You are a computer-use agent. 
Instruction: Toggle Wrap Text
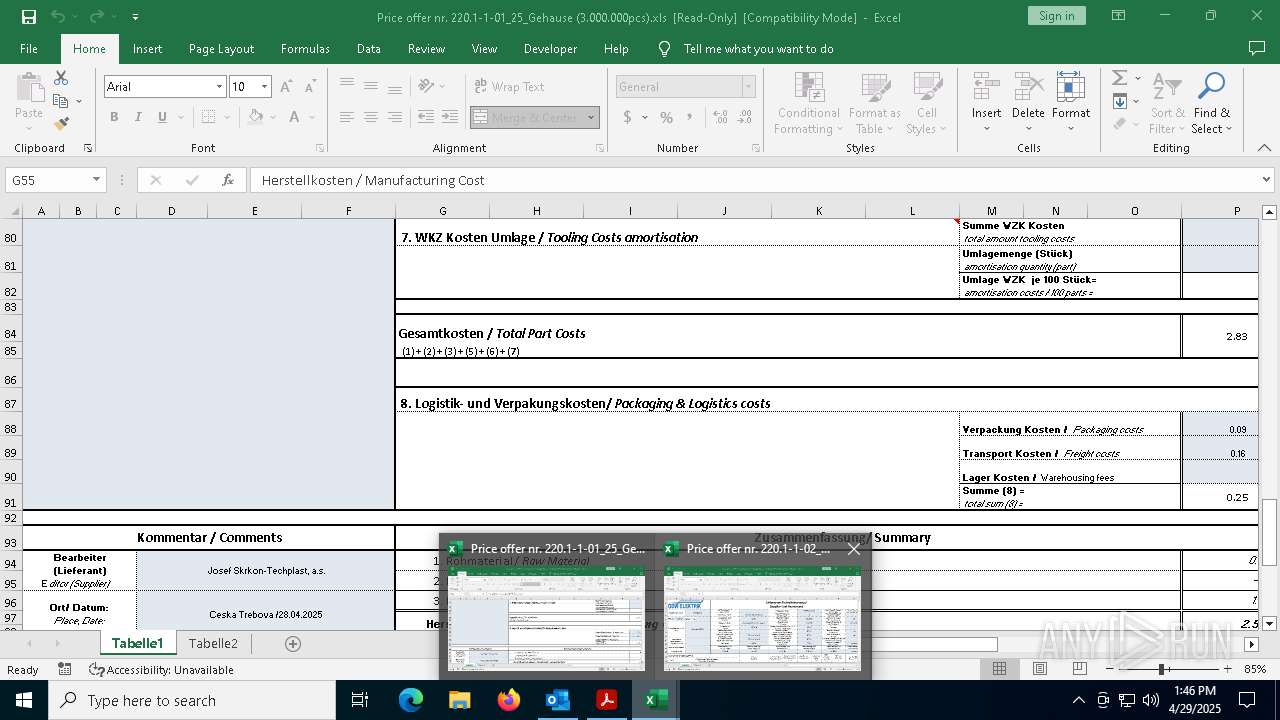509,87
